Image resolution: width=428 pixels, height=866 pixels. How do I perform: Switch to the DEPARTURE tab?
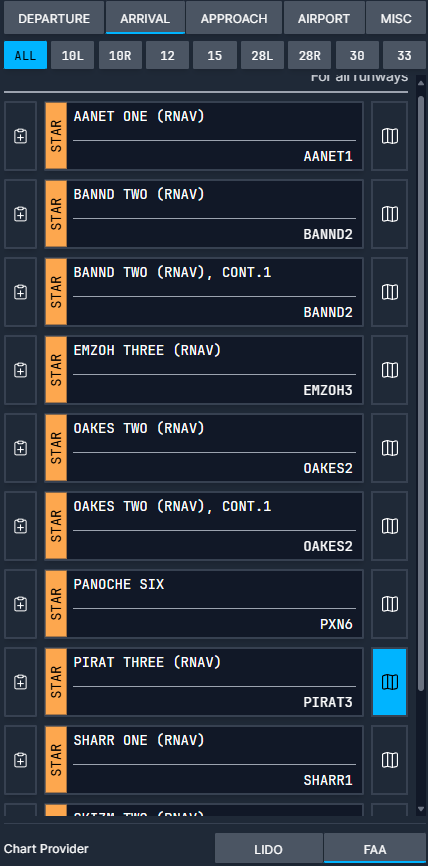click(x=54, y=18)
